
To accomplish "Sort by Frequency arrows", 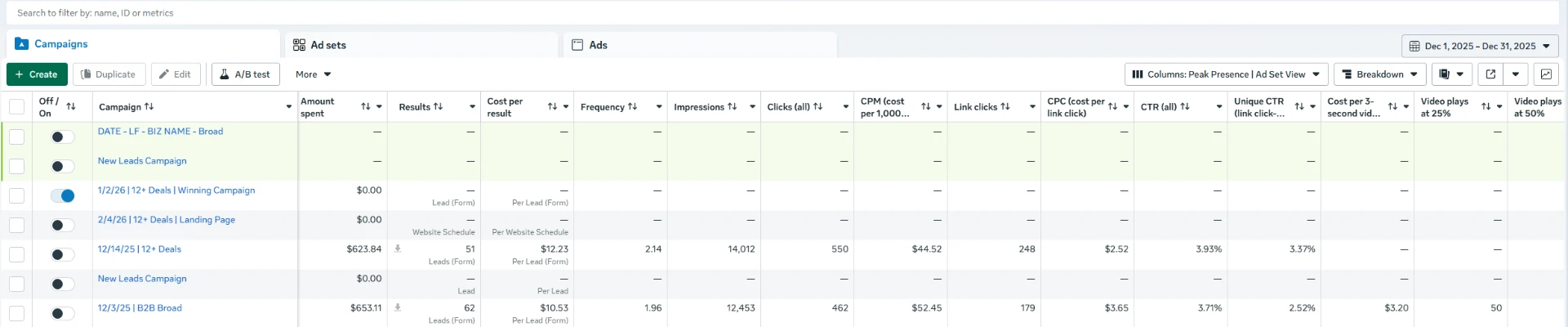I will pos(632,106).
